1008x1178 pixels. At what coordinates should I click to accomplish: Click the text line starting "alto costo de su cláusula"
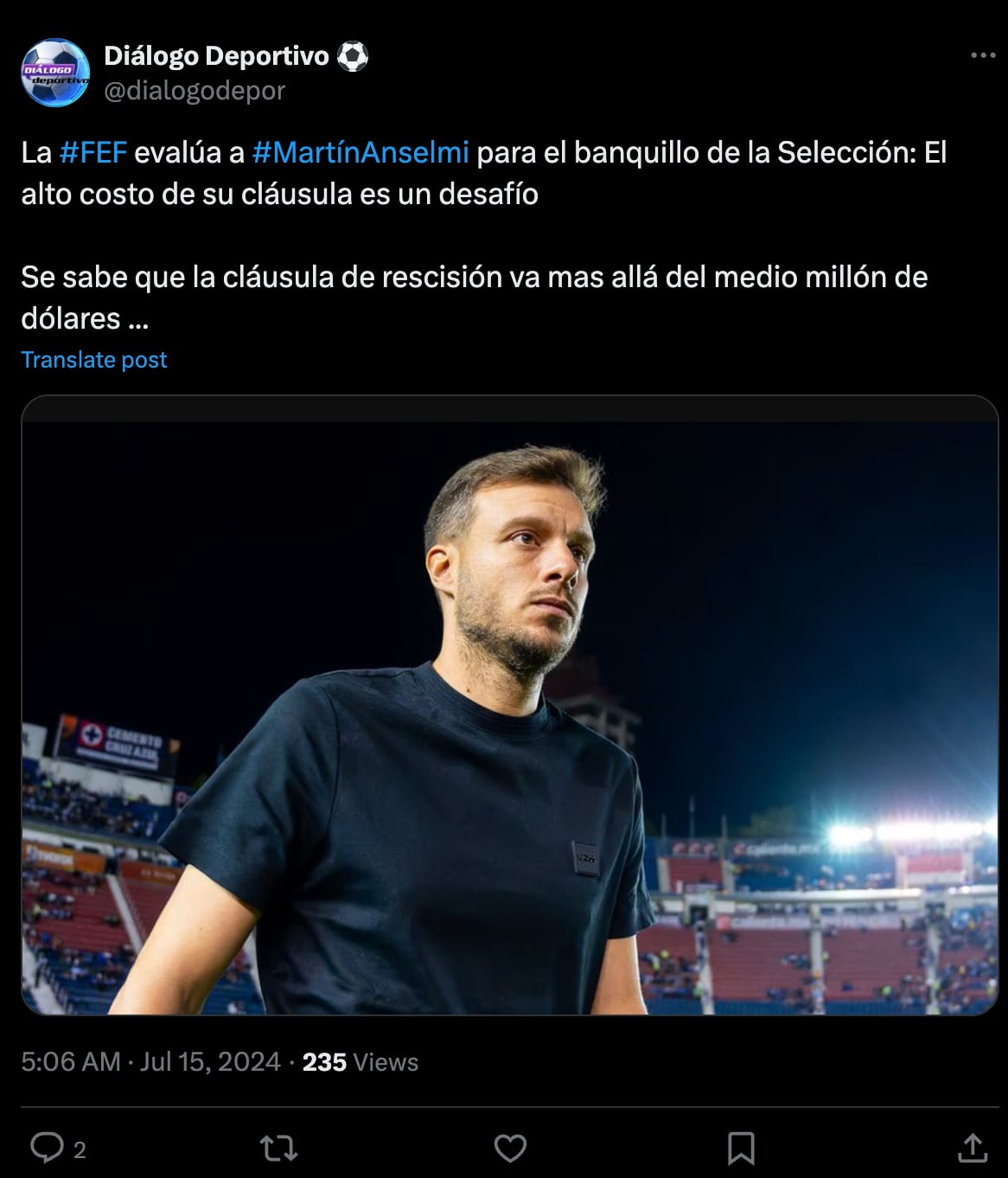[279, 194]
